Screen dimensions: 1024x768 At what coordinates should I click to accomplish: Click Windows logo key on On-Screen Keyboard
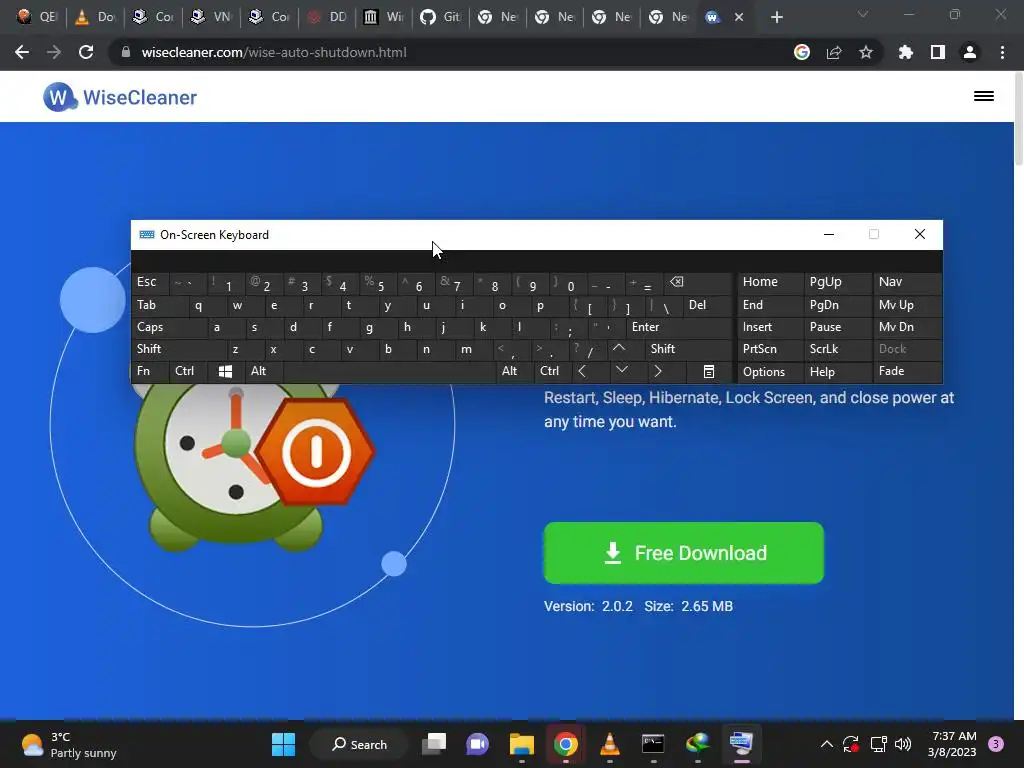pyautogui.click(x=225, y=371)
